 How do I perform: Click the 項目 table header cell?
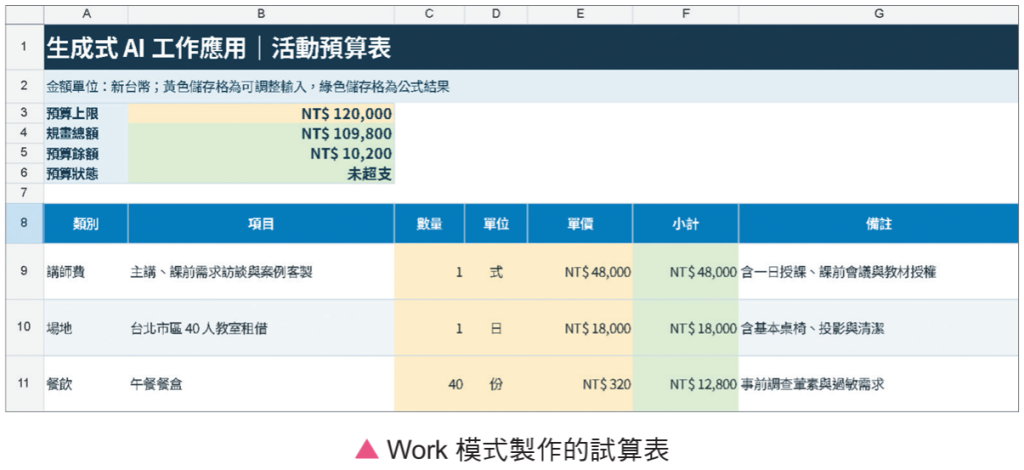pos(261,223)
